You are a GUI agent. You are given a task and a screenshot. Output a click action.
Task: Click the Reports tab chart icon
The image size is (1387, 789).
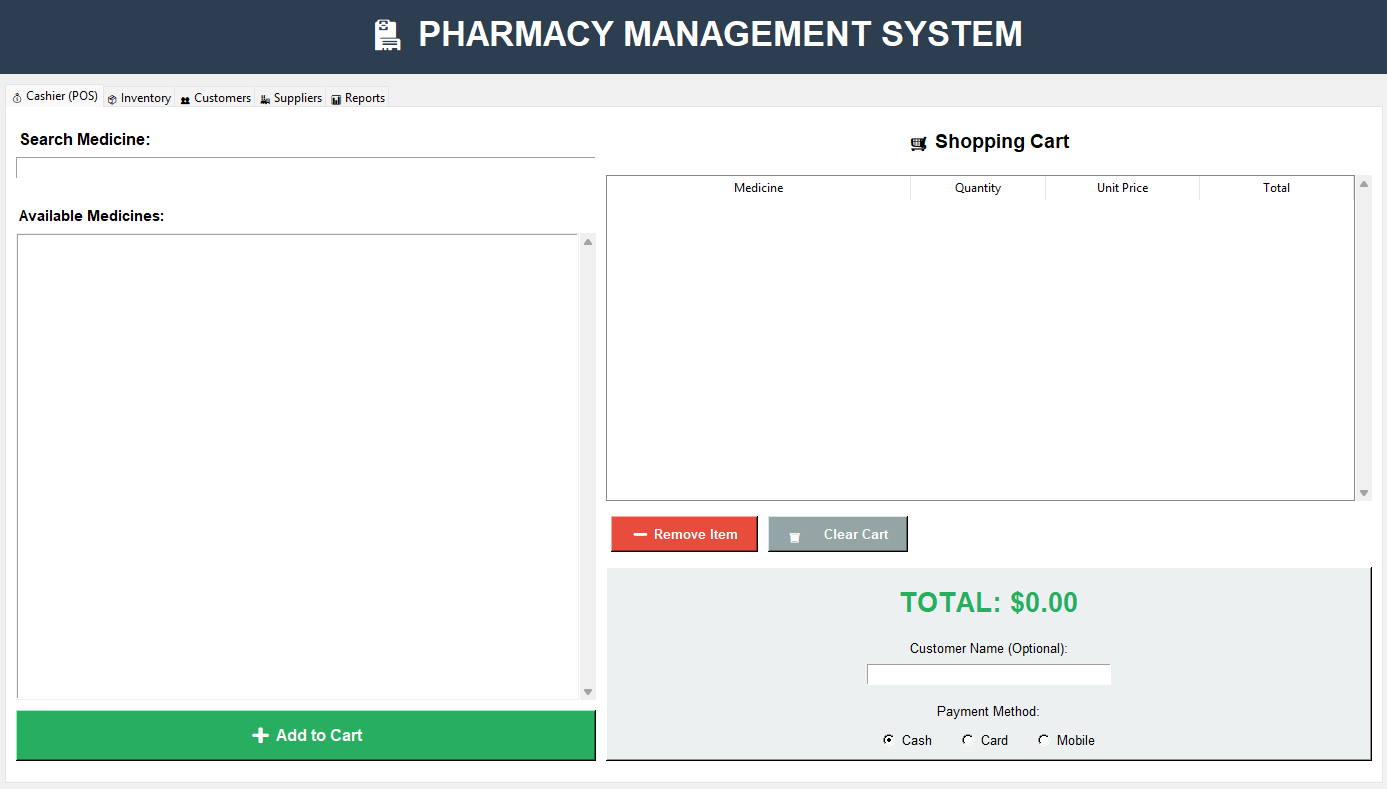[336, 99]
